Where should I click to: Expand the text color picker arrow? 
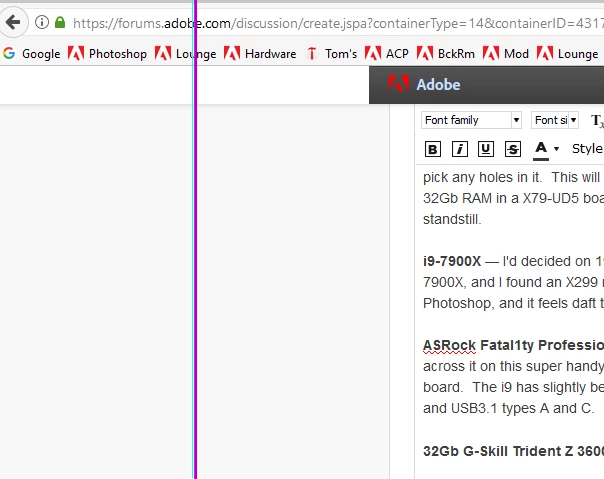(556, 149)
